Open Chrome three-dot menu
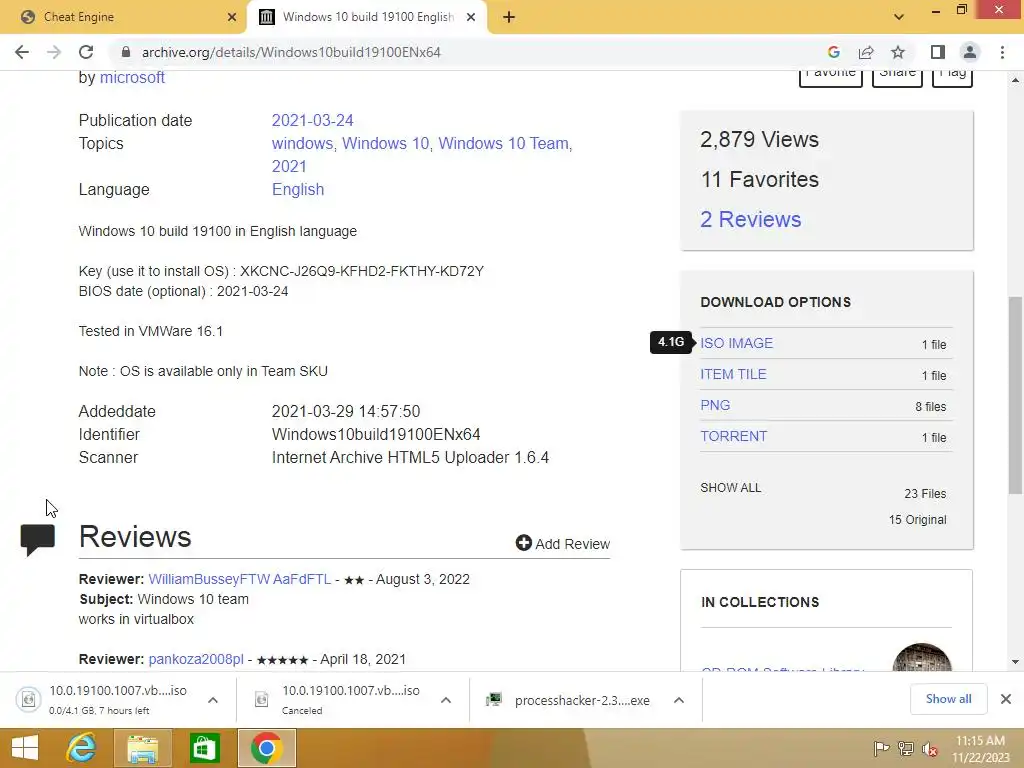This screenshot has width=1024, height=768. tap(1002, 52)
